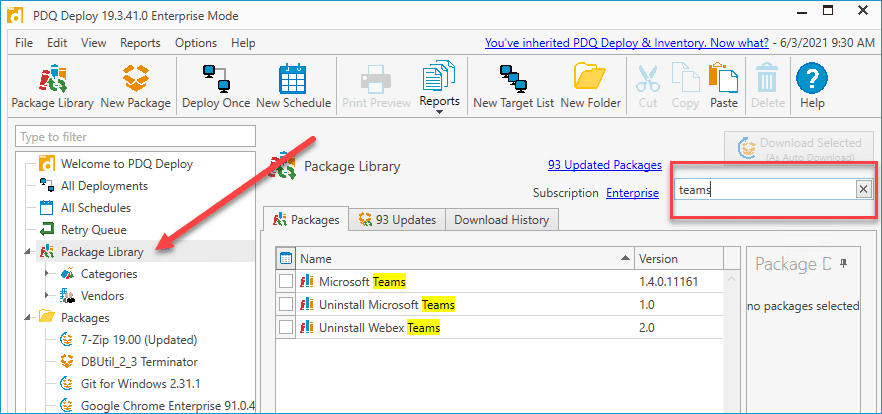Viewport: 882px width, 414px height.
Task: Click the Copy toolbar icon
Action: coord(685,86)
